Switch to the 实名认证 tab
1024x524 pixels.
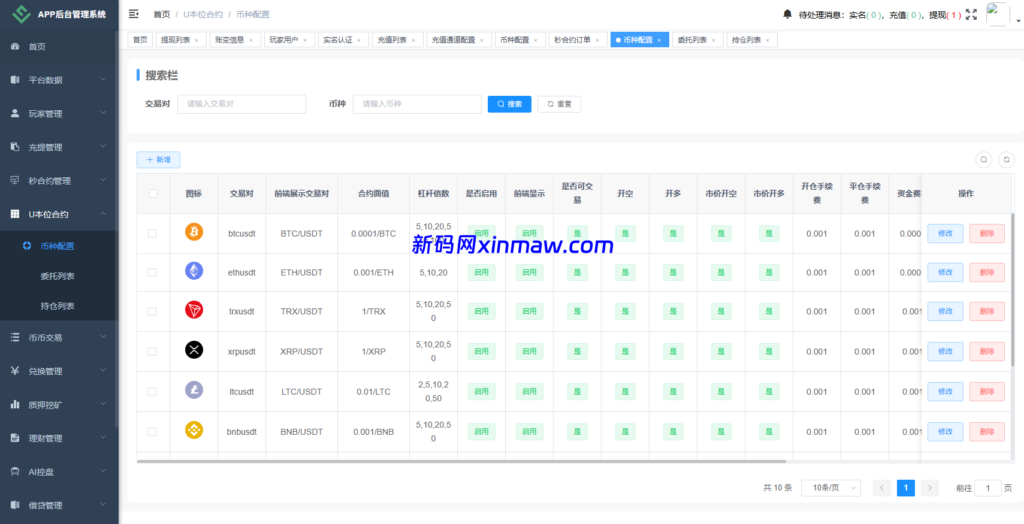[x=343, y=40]
